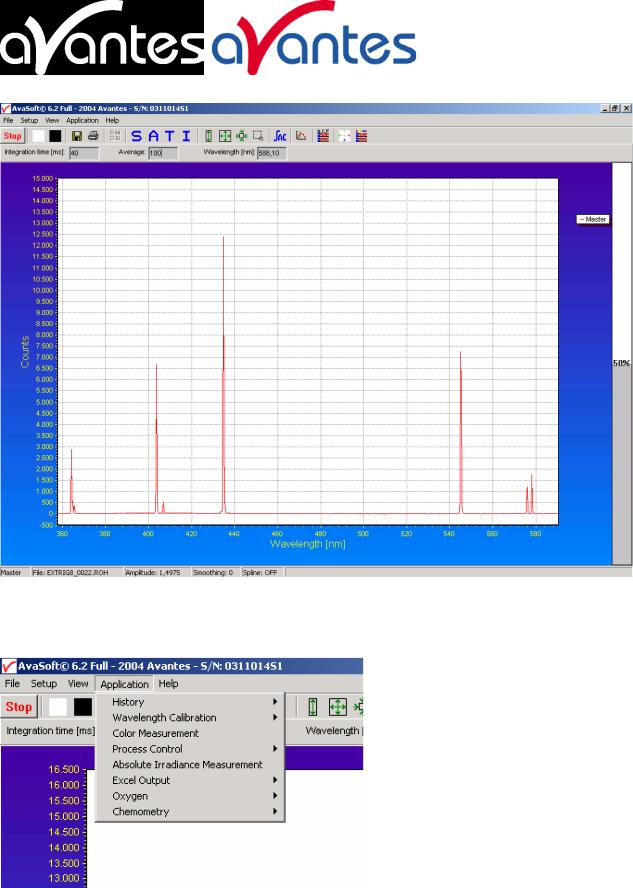Click the green vertical autoscale icon, lower window

(313, 707)
